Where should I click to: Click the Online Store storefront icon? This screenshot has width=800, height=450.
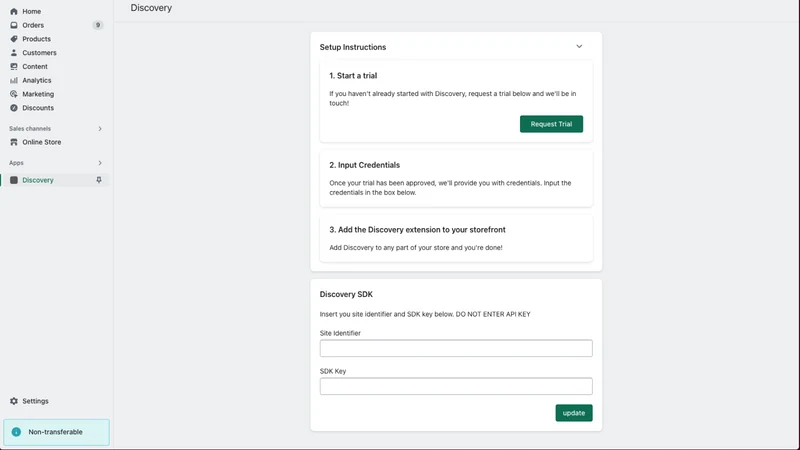[x=14, y=142]
